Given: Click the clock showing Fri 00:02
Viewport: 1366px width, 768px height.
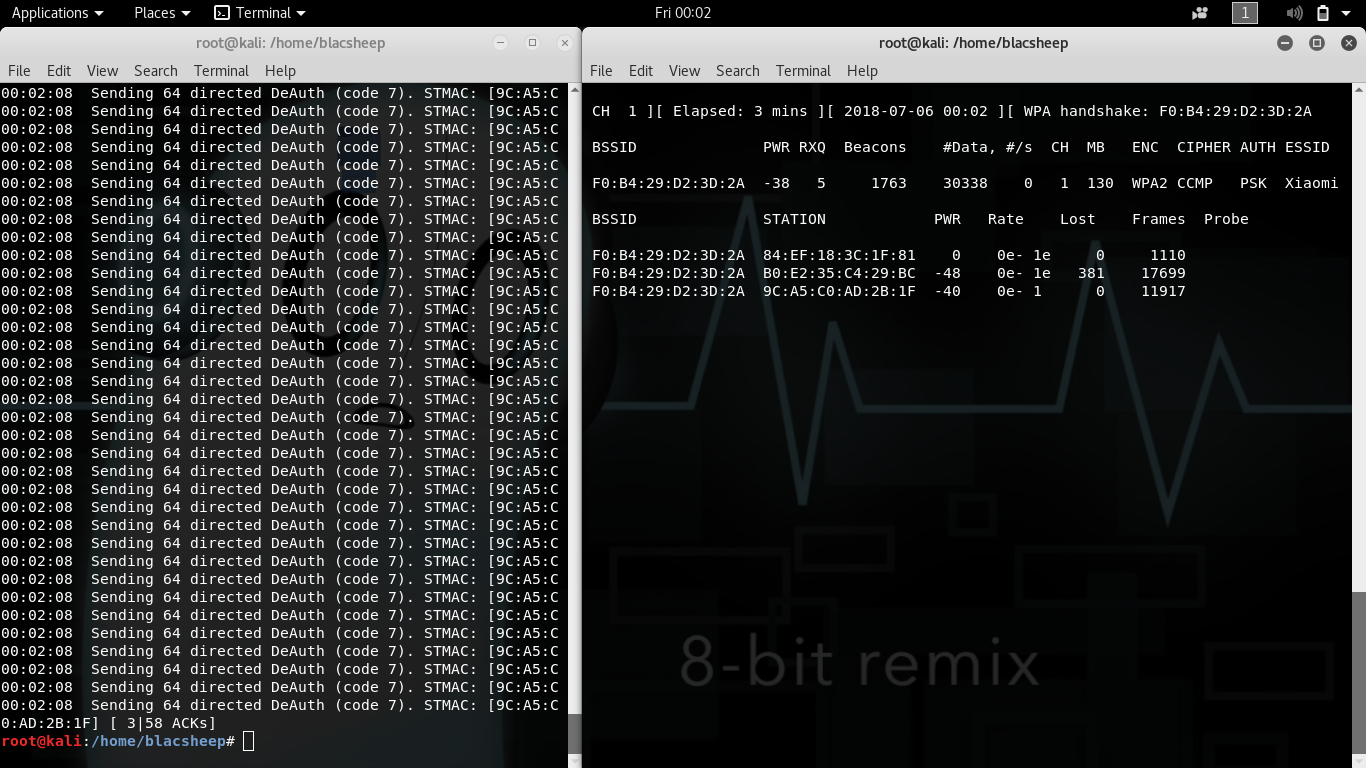Looking at the screenshot, I should tap(682, 13).
